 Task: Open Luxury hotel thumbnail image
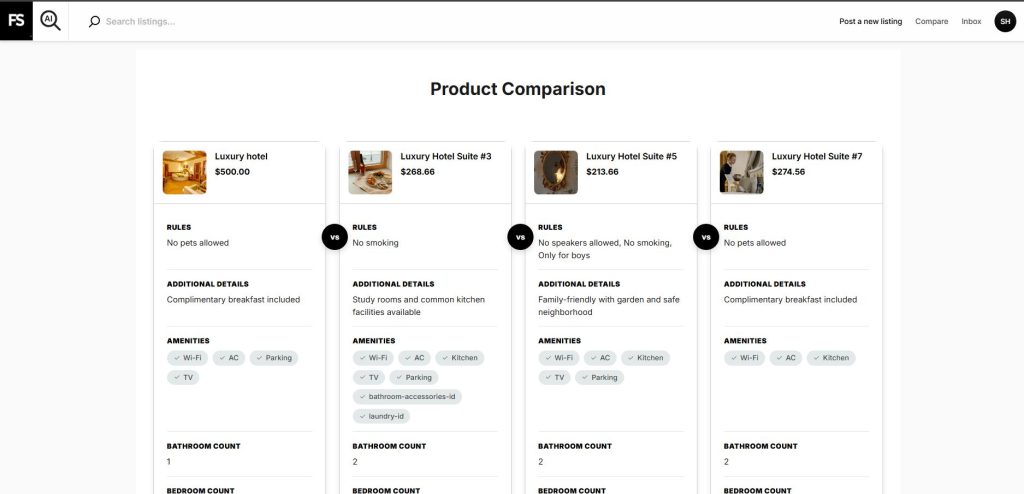tap(184, 172)
